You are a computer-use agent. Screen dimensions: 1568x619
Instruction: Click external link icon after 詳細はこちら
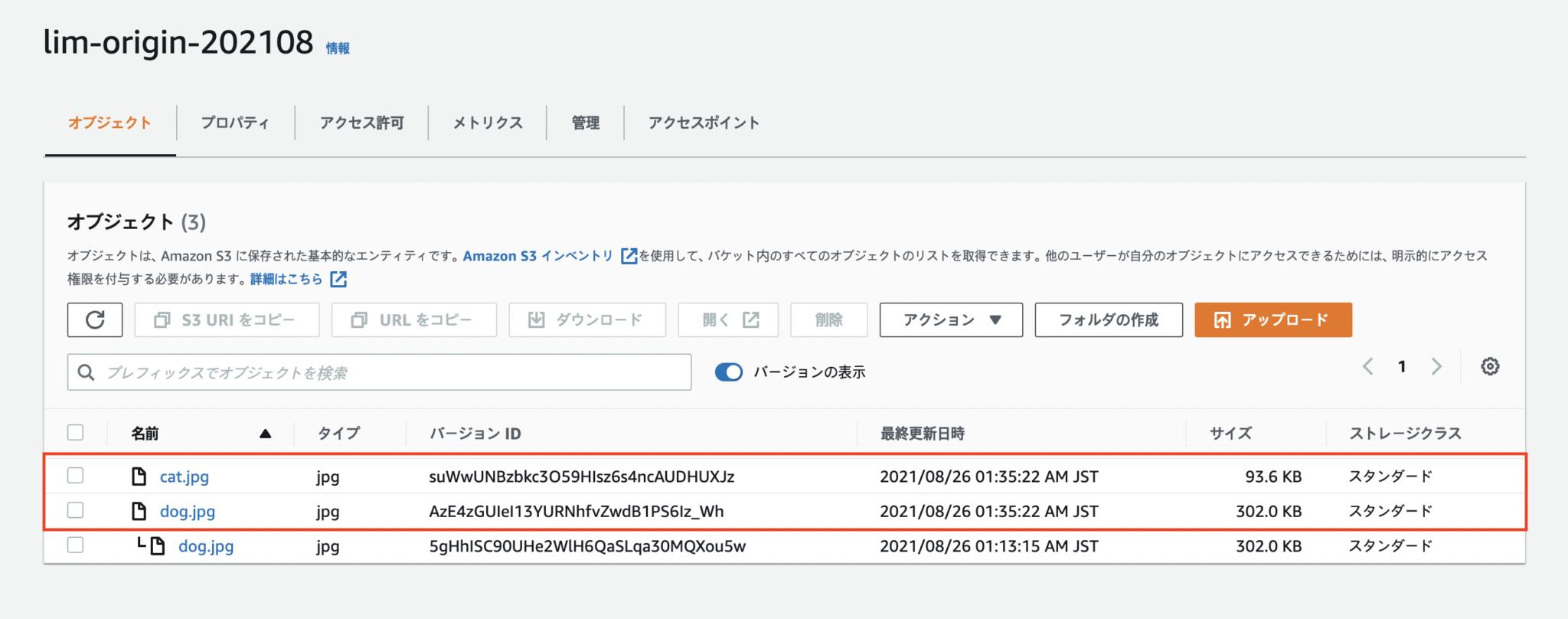pyautogui.click(x=338, y=279)
